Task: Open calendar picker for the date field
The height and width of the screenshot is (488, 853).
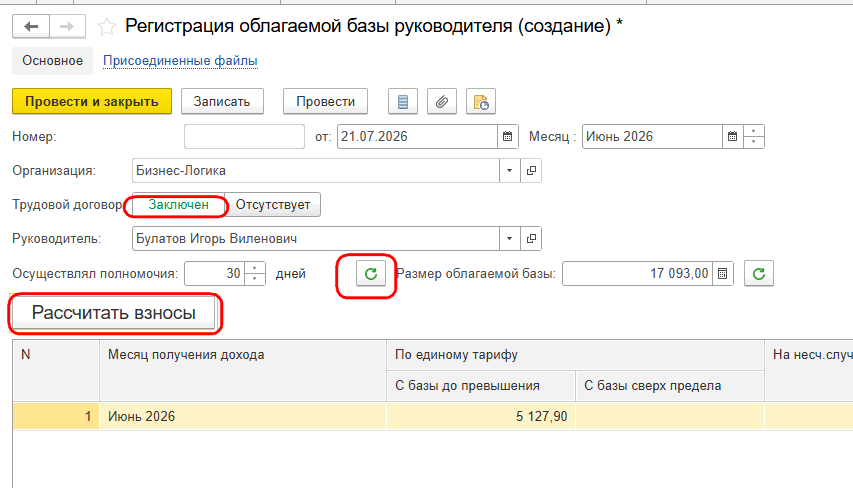Action: tap(508, 137)
